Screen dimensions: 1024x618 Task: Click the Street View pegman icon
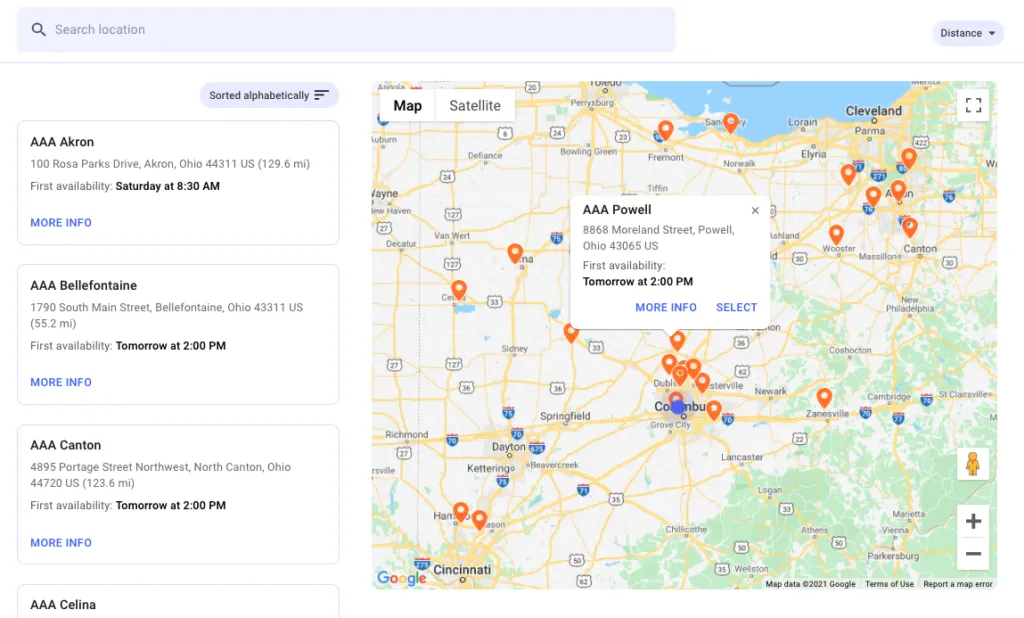click(973, 464)
